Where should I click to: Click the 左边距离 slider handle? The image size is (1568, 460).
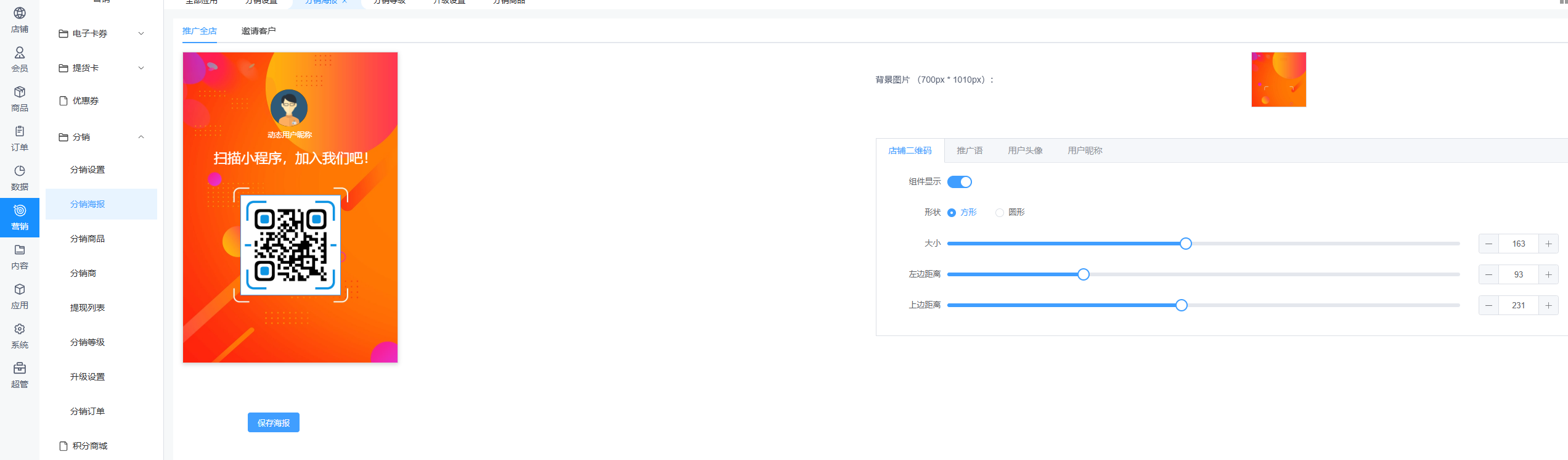coord(1084,274)
